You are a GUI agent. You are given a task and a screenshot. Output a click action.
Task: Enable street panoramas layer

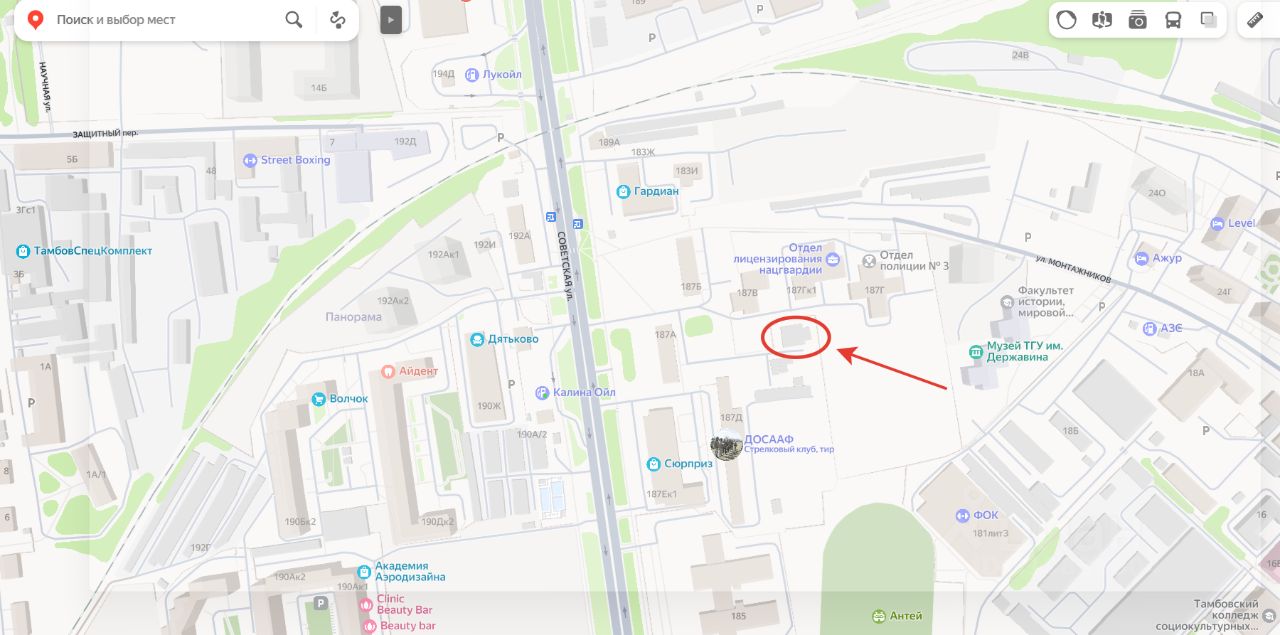click(1102, 20)
